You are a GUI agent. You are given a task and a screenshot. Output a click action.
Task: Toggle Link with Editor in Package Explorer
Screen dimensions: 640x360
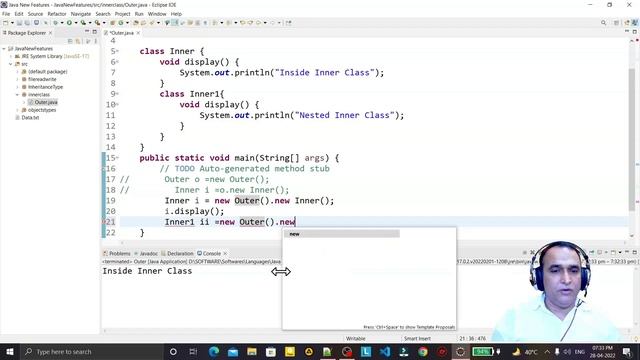click(78, 41)
